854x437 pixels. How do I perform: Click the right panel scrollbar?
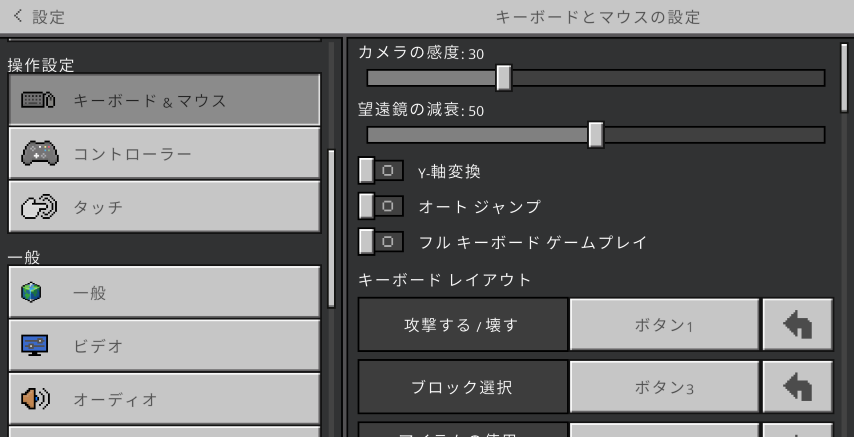pos(844,78)
